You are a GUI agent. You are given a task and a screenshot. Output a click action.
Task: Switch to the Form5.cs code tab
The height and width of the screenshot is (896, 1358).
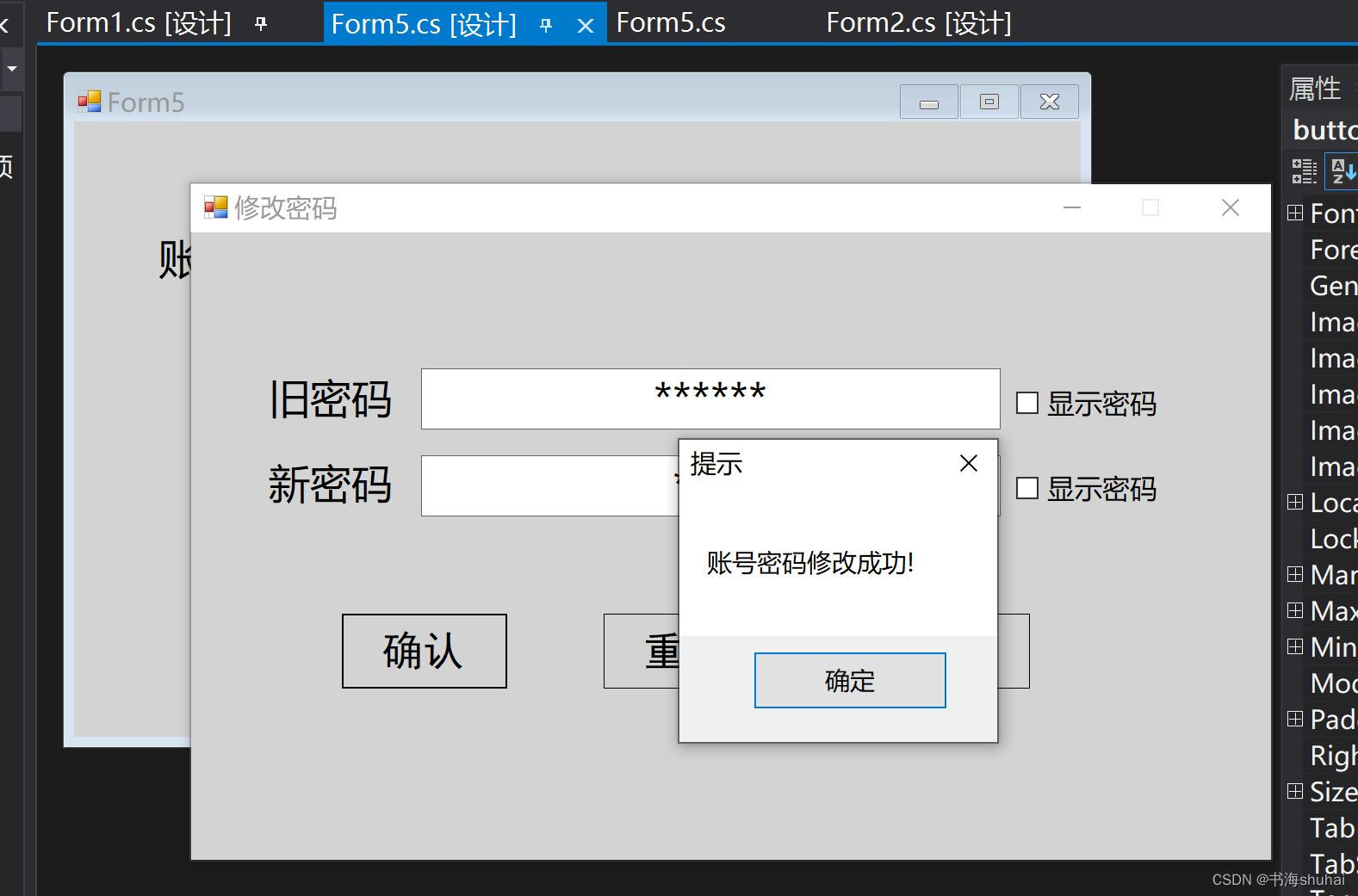point(671,23)
